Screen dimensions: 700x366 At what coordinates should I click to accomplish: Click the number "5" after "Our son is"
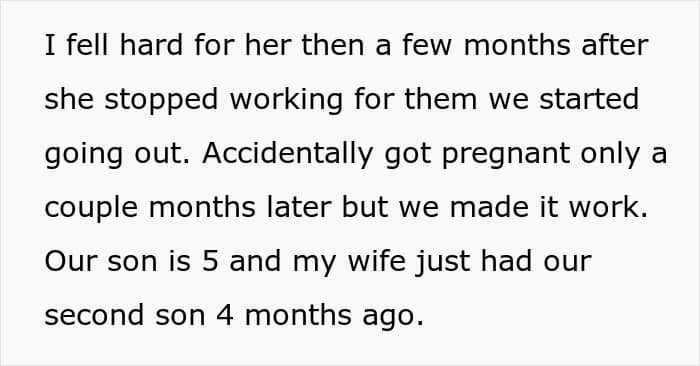(210, 262)
